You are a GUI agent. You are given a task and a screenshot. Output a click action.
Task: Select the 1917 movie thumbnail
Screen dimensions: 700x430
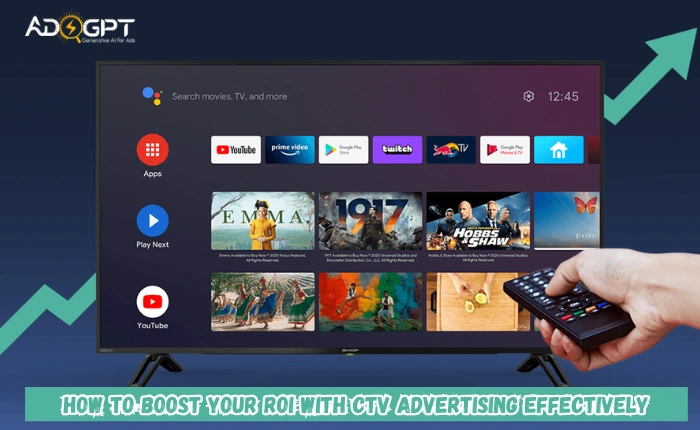(370, 221)
